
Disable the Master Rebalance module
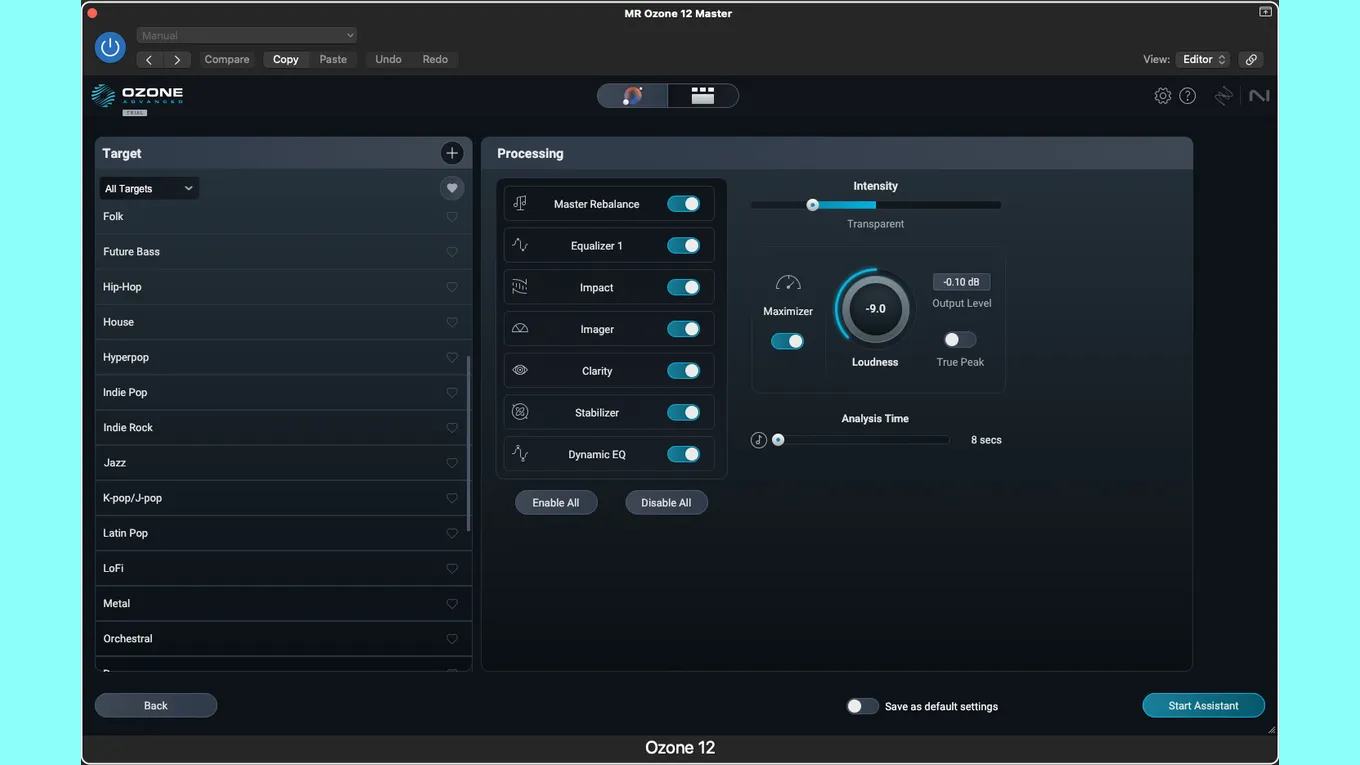coord(684,204)
